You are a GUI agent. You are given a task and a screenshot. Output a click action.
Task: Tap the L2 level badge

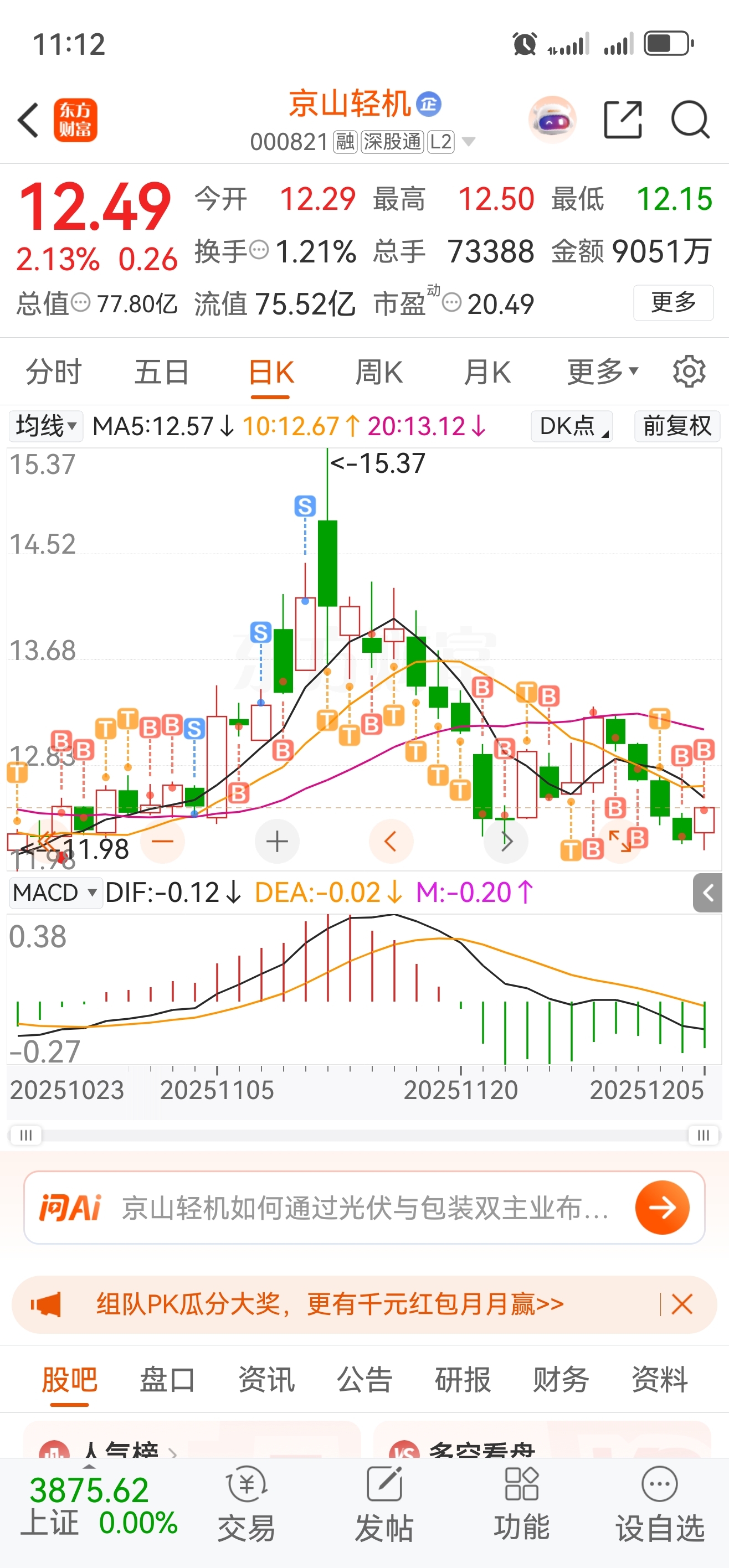coord(440,142)
